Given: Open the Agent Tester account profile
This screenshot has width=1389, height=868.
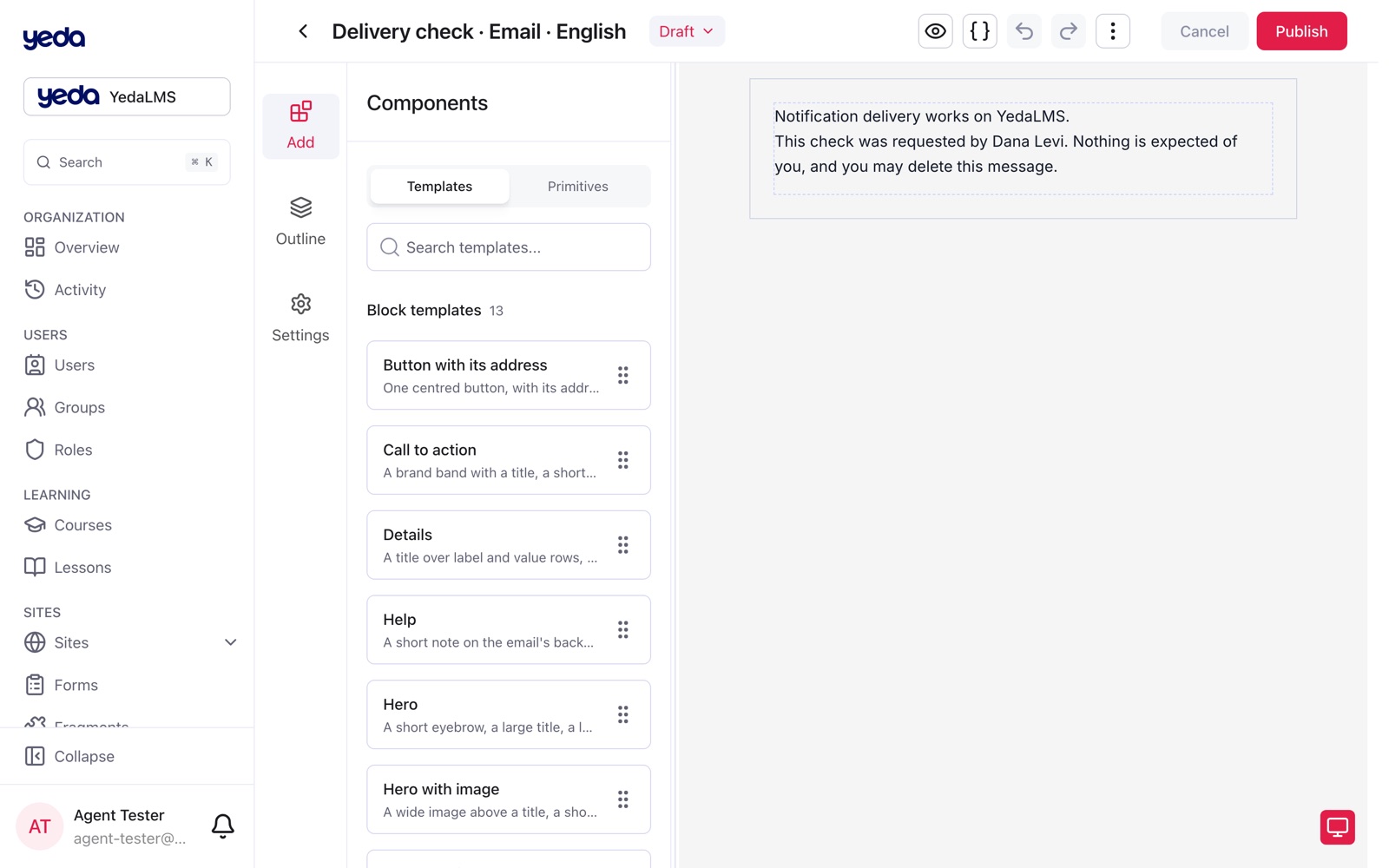Looking at the screenshot, I should click(x=102, y=826).
